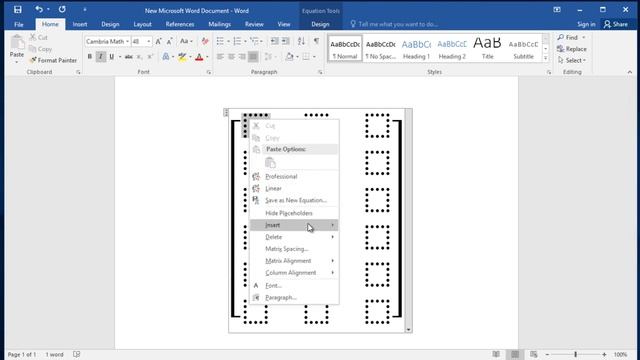Open the Line Spacing dropdown
This screenshot has width=640, height=360.
click(270, 57)
